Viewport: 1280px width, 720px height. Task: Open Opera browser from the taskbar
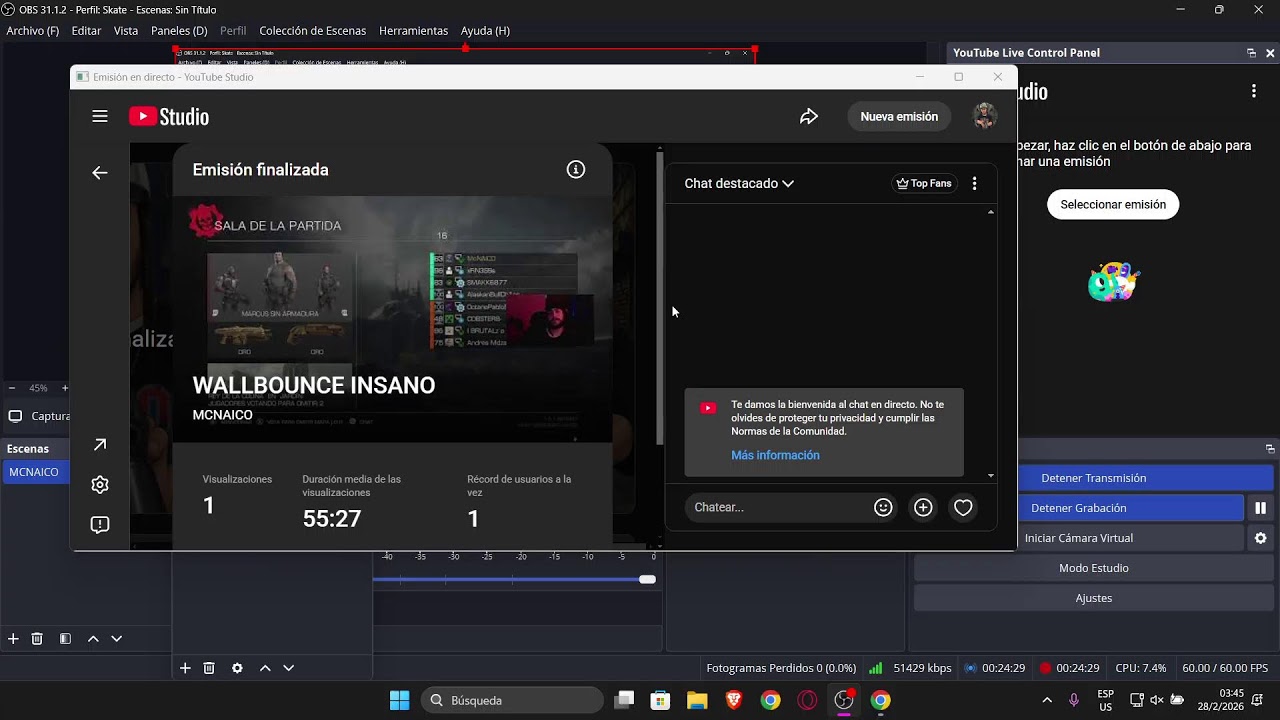click(807, 700)
